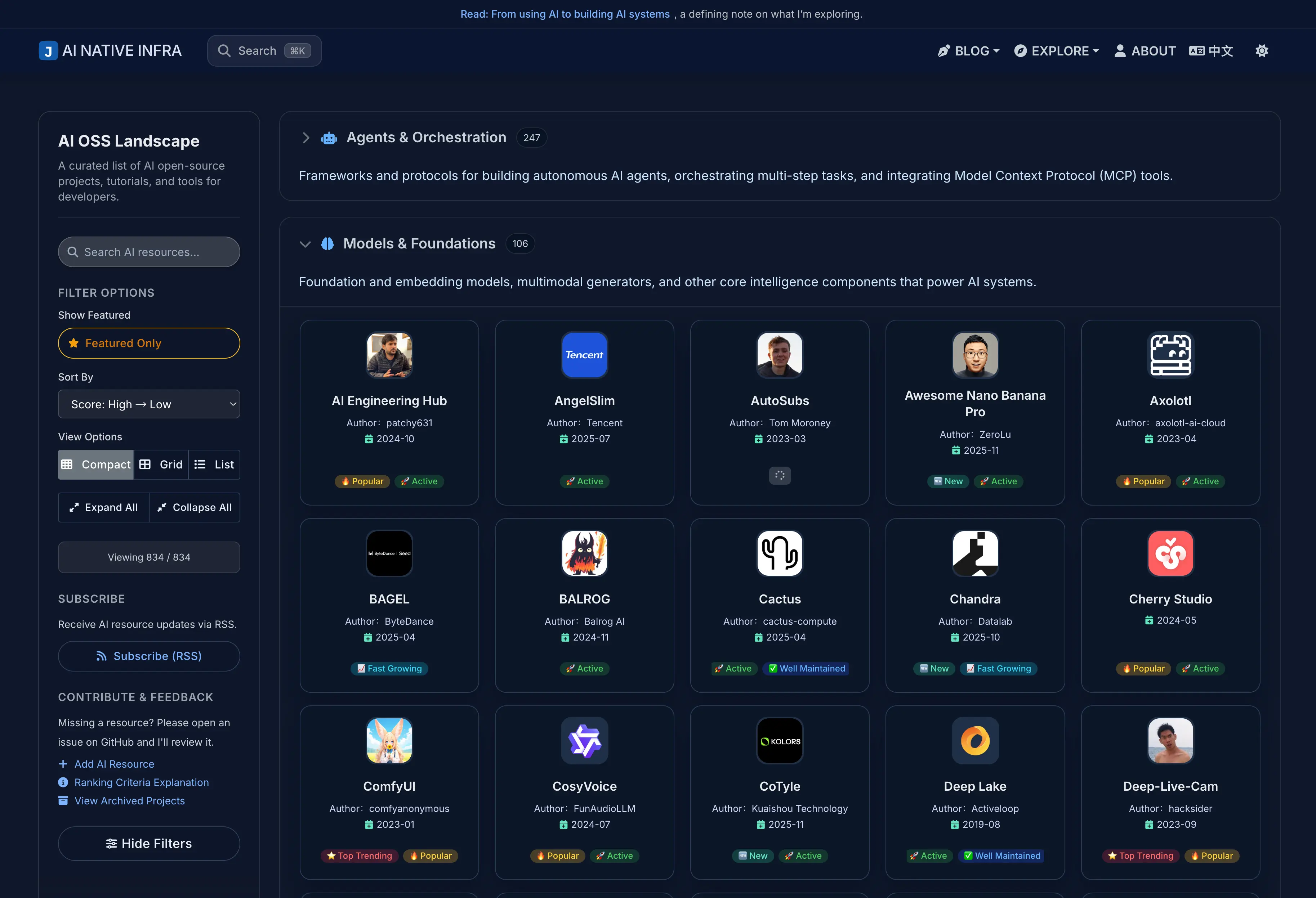The height and width of the screenshot is (898, 1316).
Task: Select the Cactus project icon
Action: pyautogui.click(x=780, y=553)
